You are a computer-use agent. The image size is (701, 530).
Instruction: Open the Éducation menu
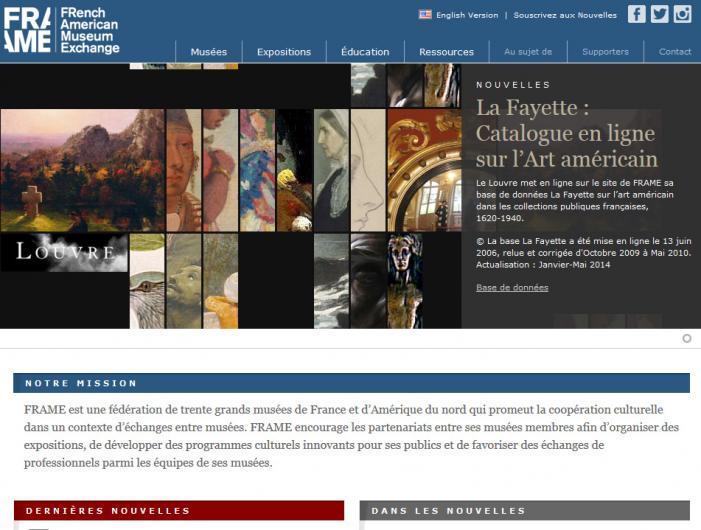click(365, 52)
